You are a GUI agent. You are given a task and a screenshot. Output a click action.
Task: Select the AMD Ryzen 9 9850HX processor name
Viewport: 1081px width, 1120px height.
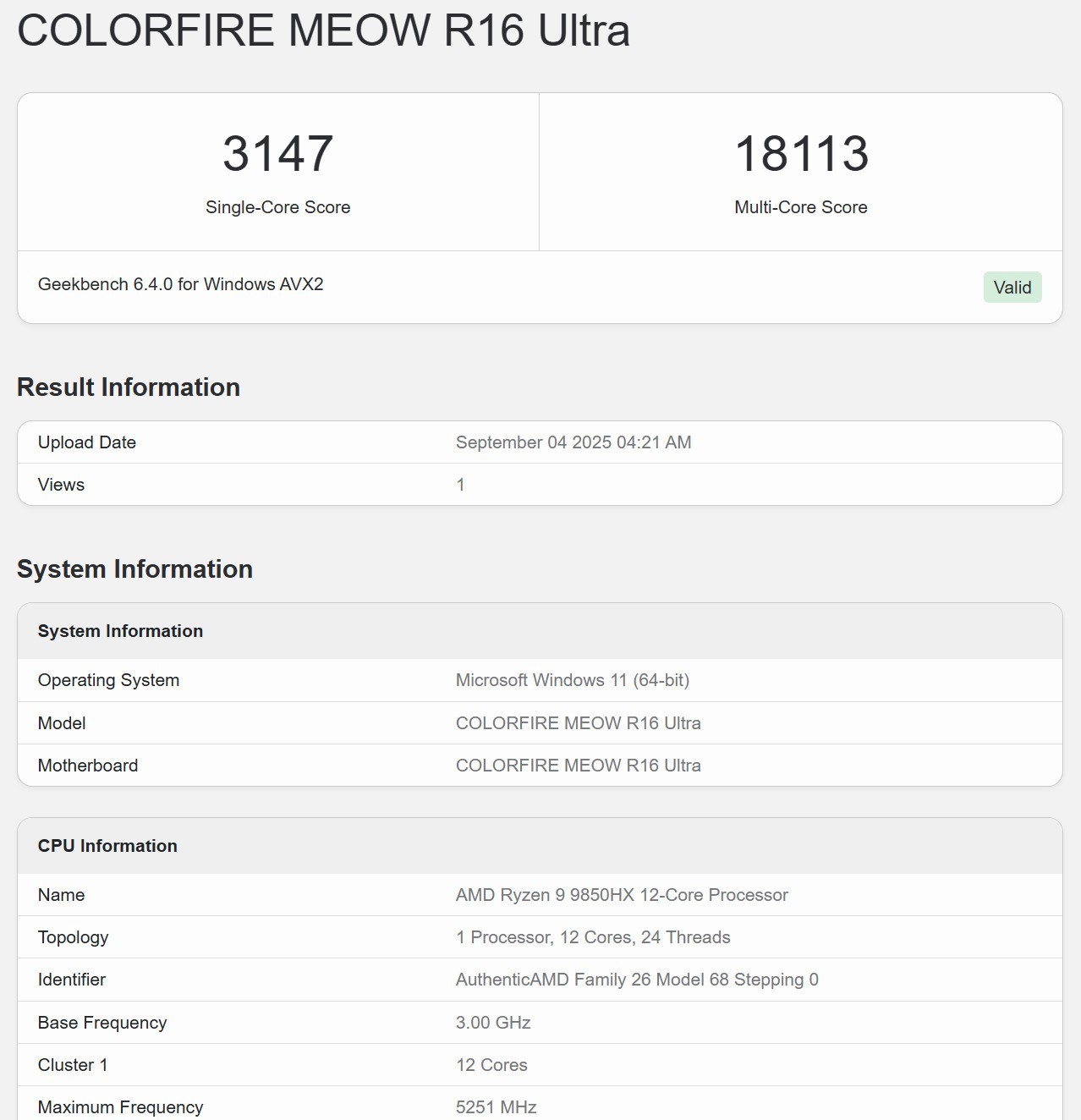click(x=621, y=895)
